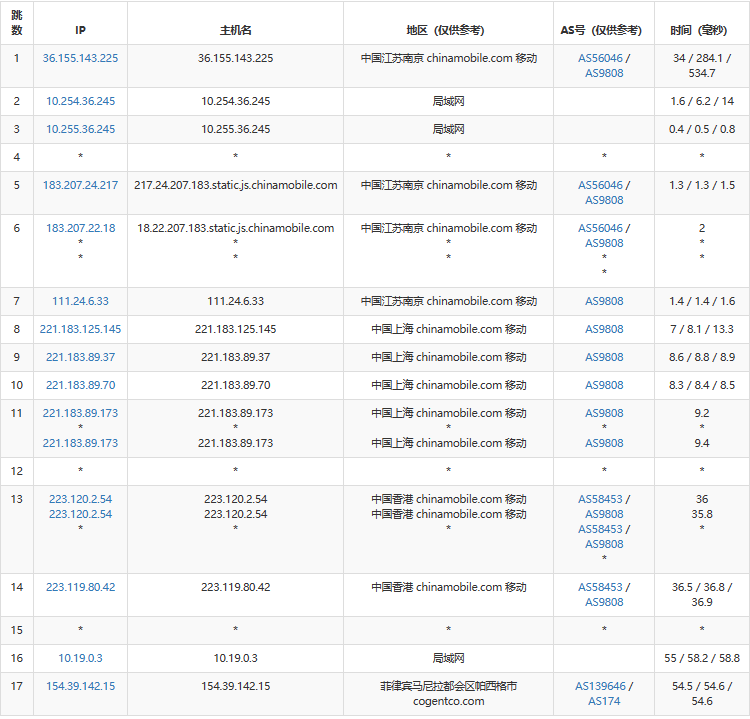
Task: Click AS9808 link in hop 14 row
Action: 604,602
